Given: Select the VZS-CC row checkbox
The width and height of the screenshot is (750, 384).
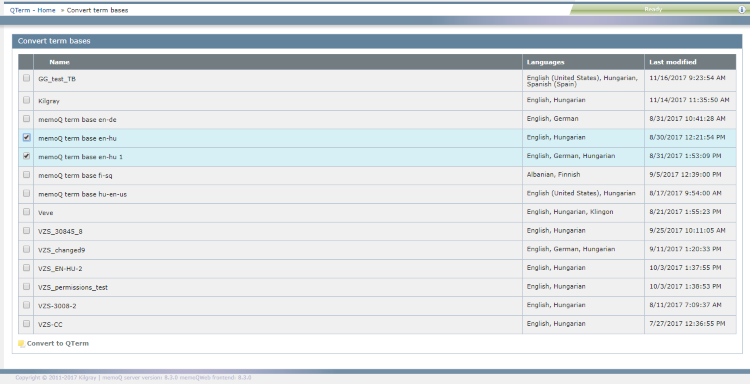Looking at the screenshot, I should pos(26,324).
